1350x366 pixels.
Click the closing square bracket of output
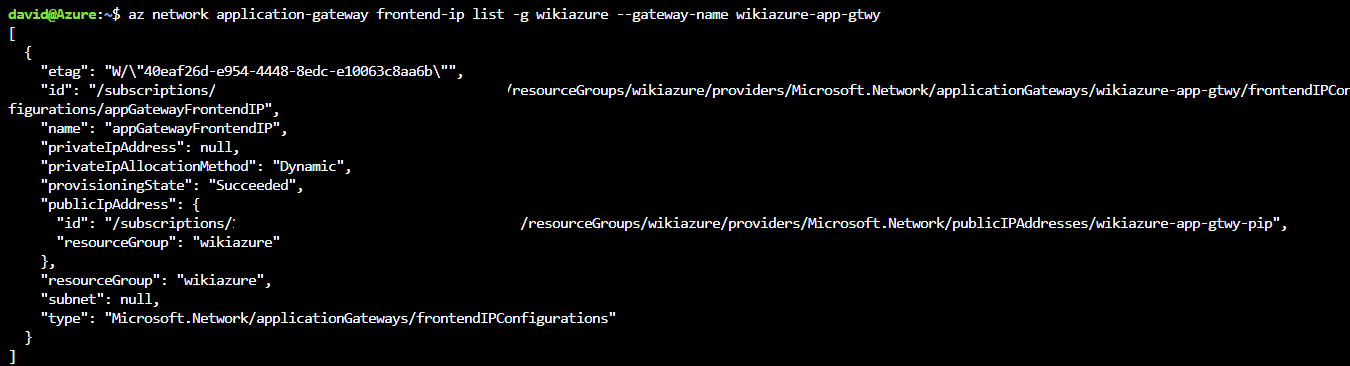pos(11,357)
